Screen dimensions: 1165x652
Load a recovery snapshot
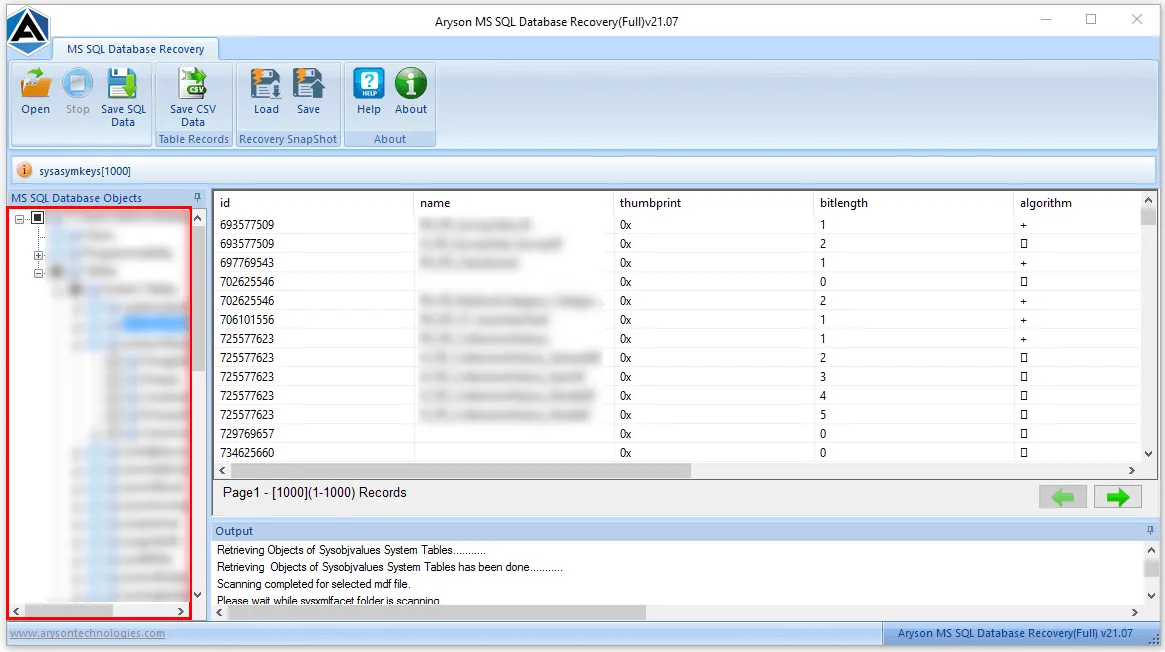click(x=266, y=91)
